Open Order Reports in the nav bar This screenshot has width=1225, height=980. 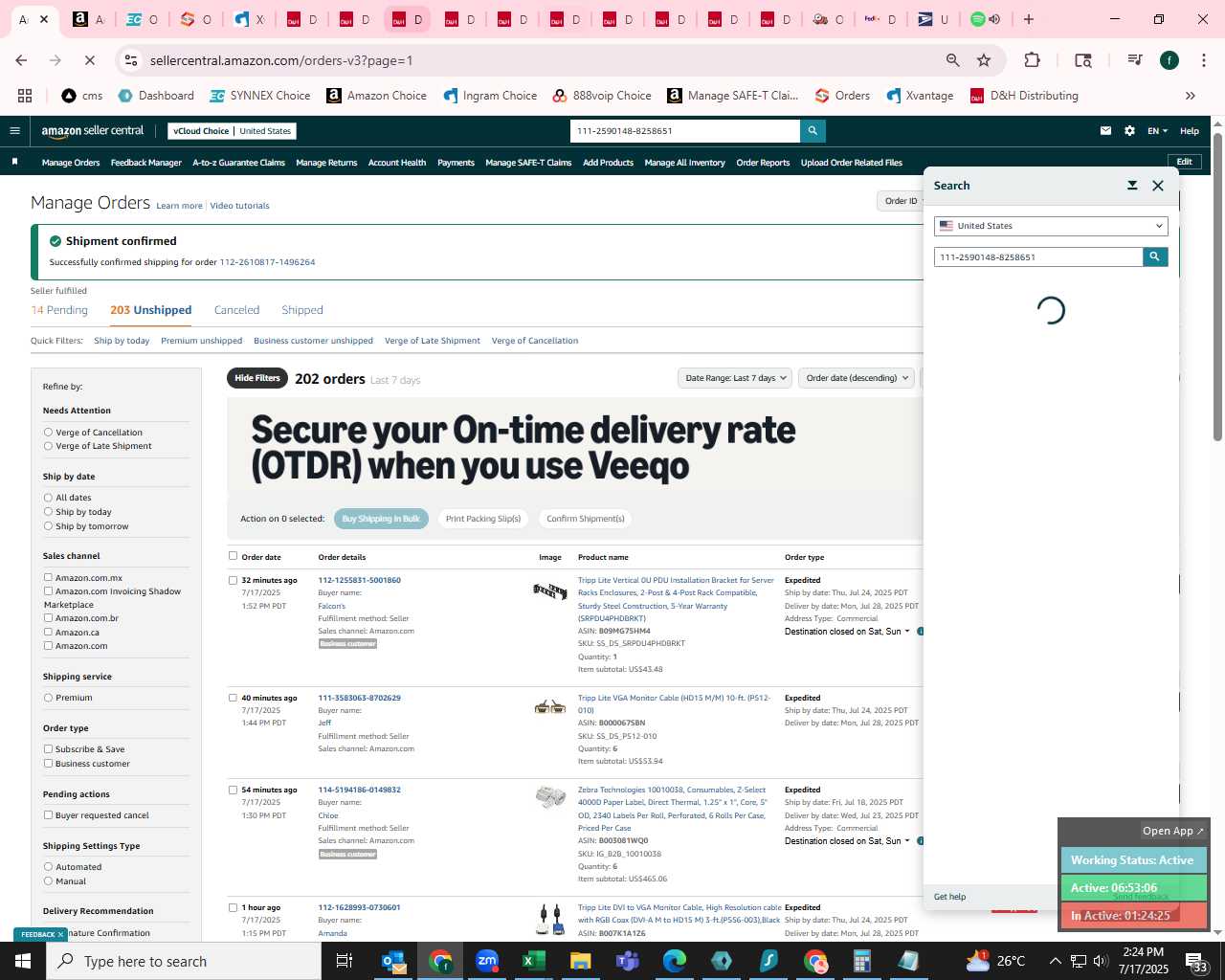[x=763, y=163]
